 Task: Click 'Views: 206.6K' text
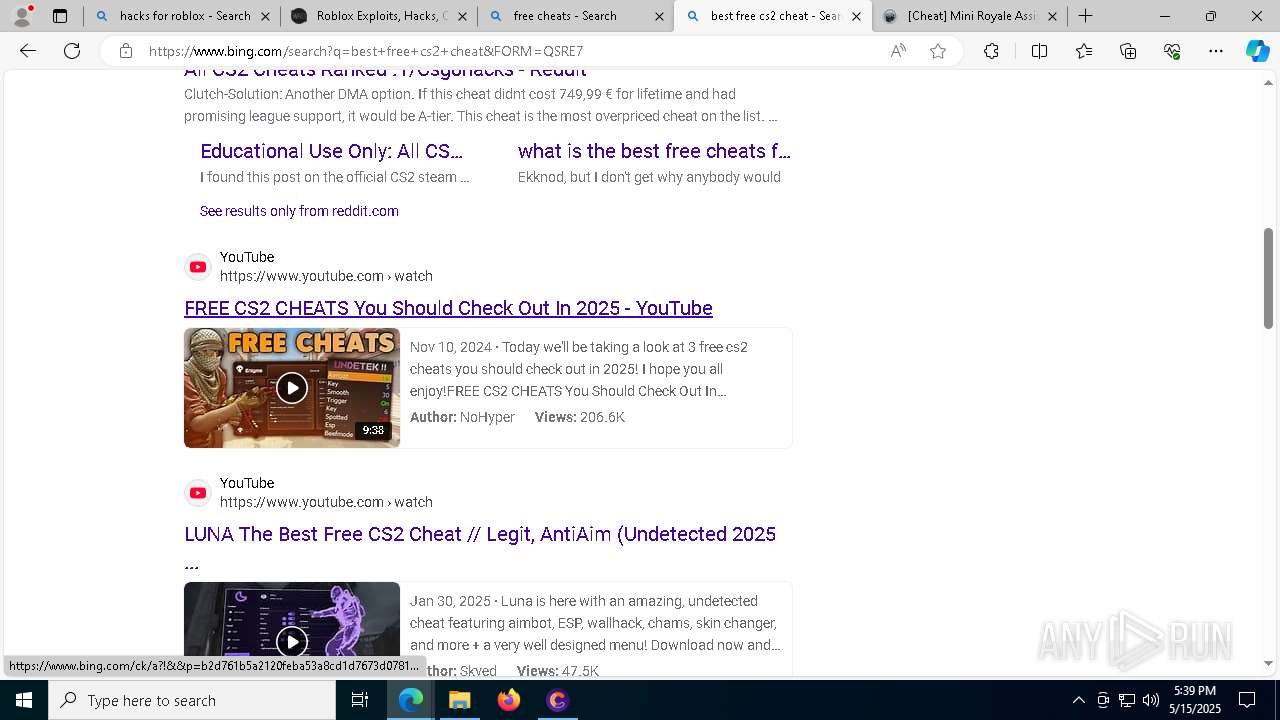click(580, 417)
